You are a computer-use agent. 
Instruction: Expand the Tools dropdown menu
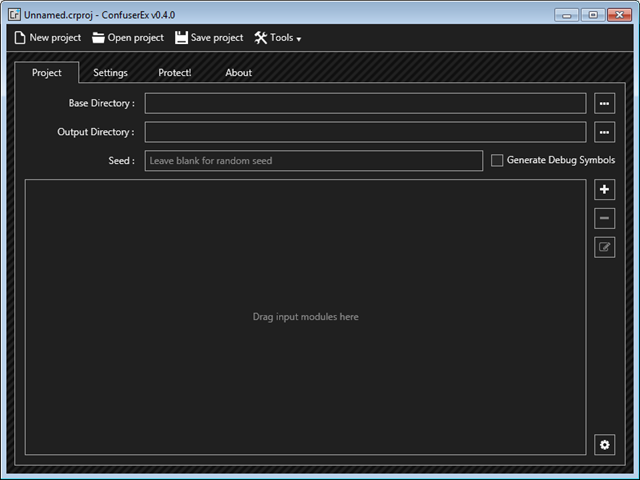[x=278, y=38]
